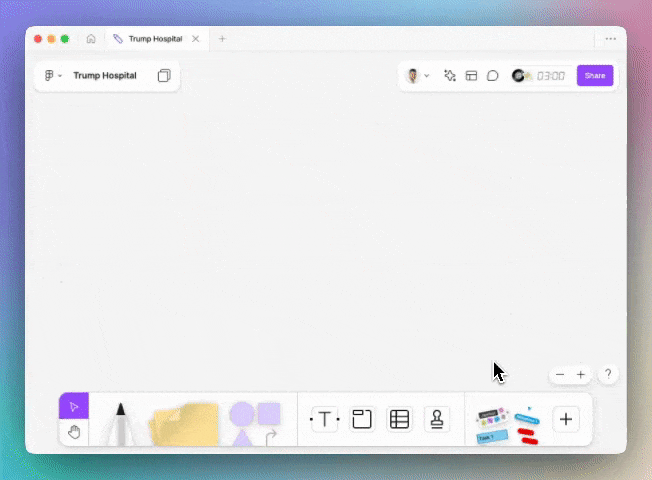Select the hand pan tool
The width and height of the screenshot is (652, 480).
[x=73, y=432]
